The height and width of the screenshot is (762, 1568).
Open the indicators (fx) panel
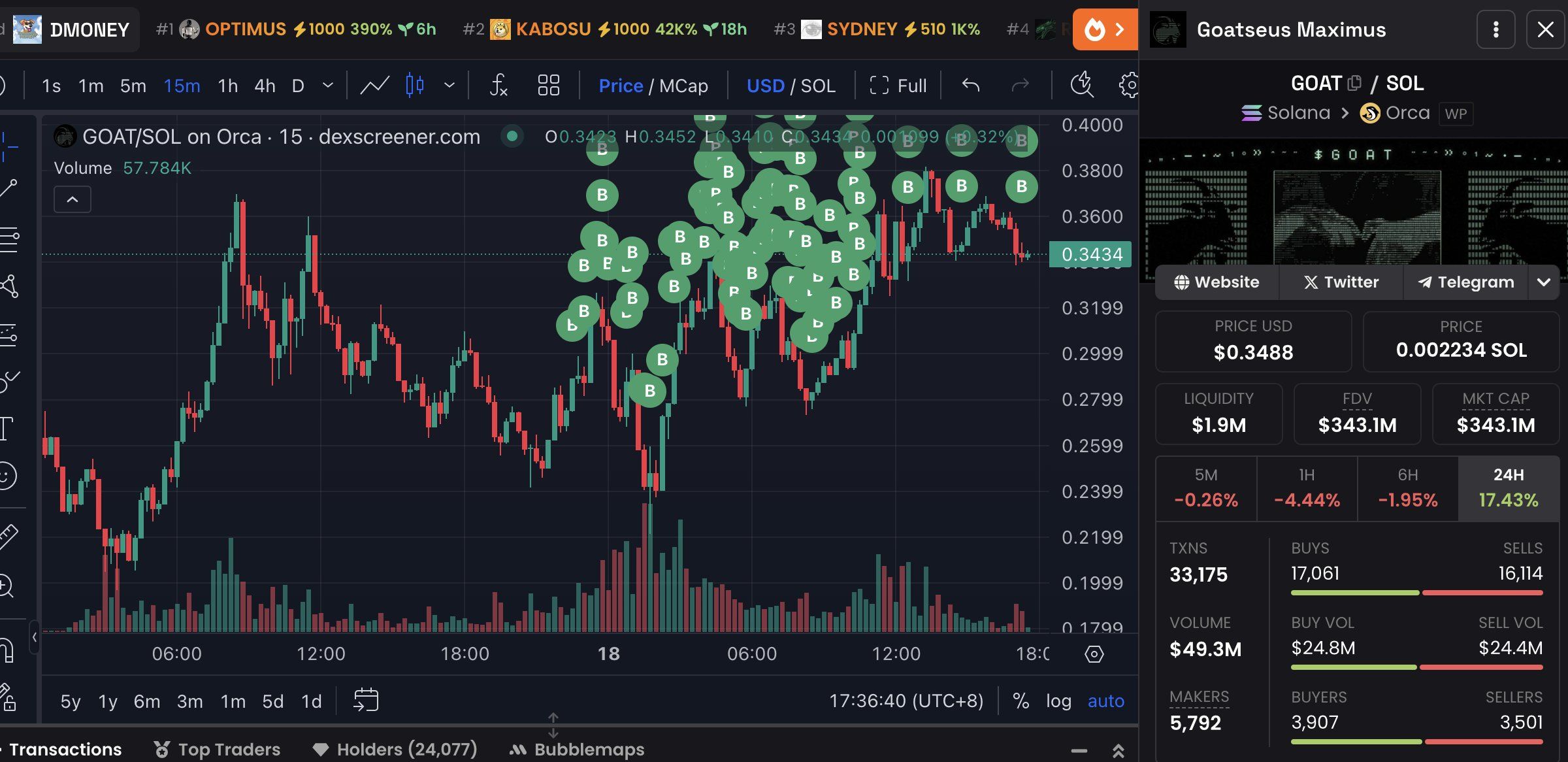point(498,85)
